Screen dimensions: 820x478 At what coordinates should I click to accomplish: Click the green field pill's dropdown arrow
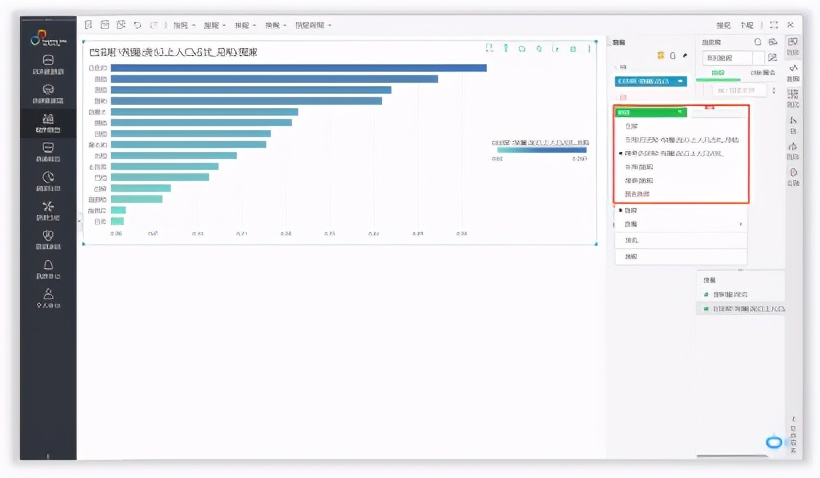coord(680,112)
